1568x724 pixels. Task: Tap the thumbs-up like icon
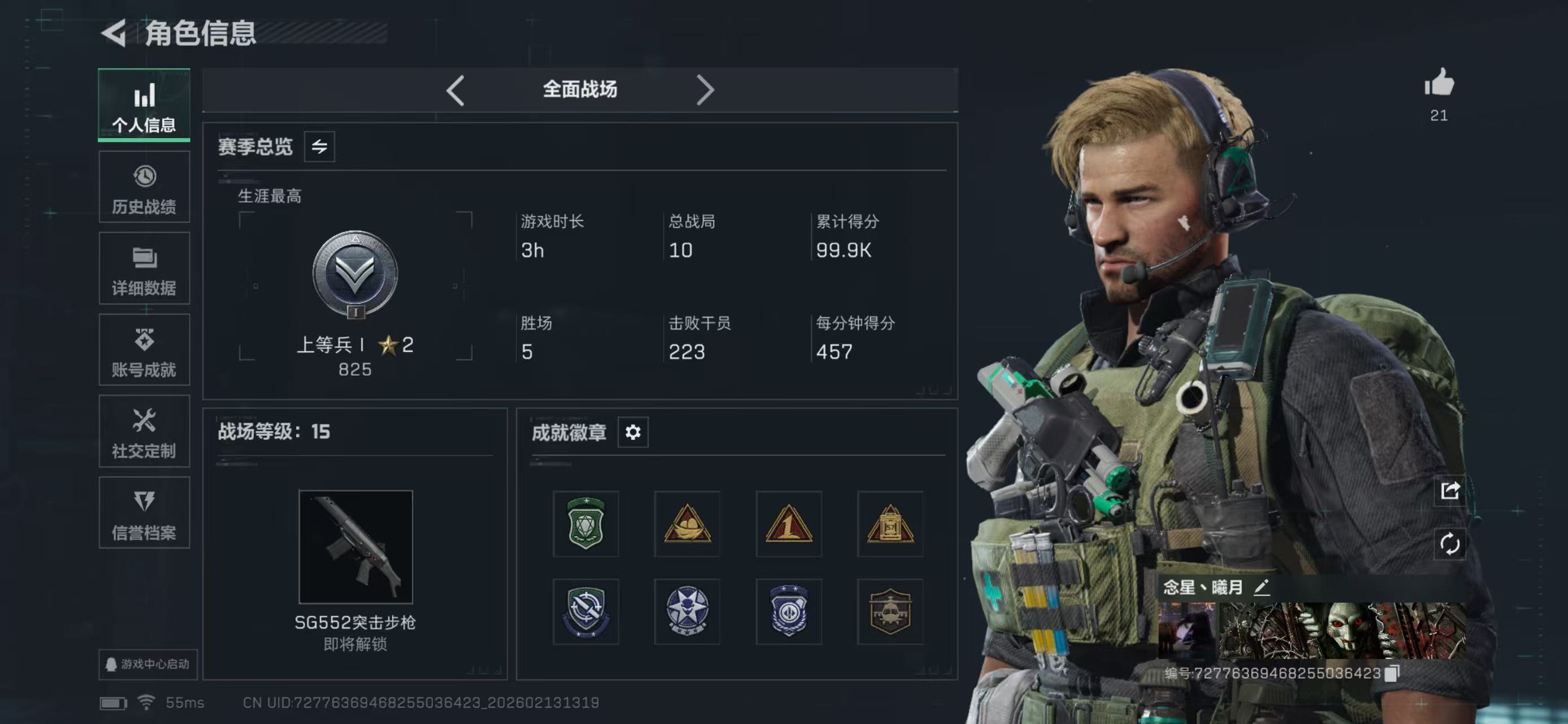pos(1439,83)
